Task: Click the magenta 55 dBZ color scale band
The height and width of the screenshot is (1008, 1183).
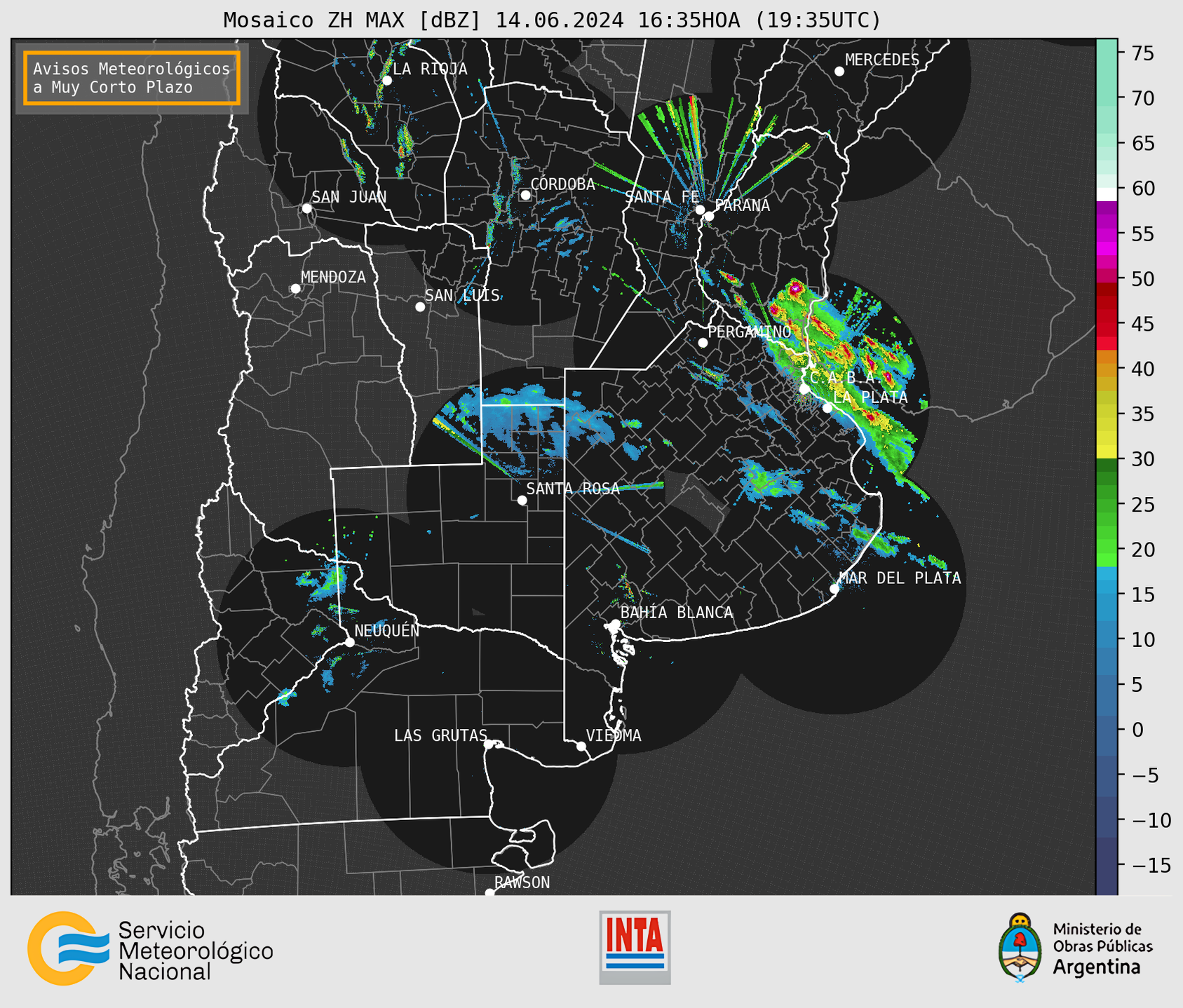Action: pos(1107,233)
